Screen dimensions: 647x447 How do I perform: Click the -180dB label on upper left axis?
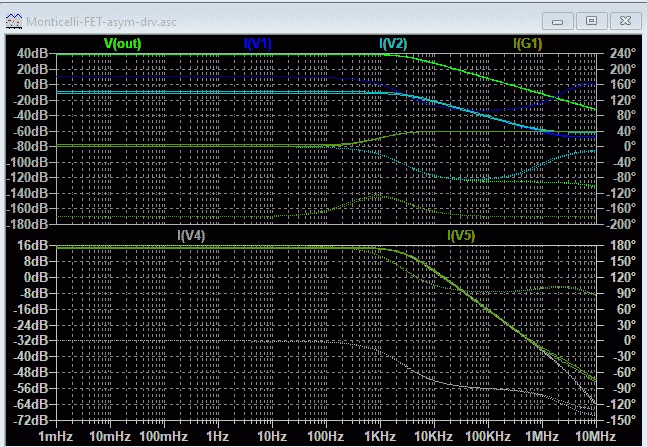tap(28, 224)
